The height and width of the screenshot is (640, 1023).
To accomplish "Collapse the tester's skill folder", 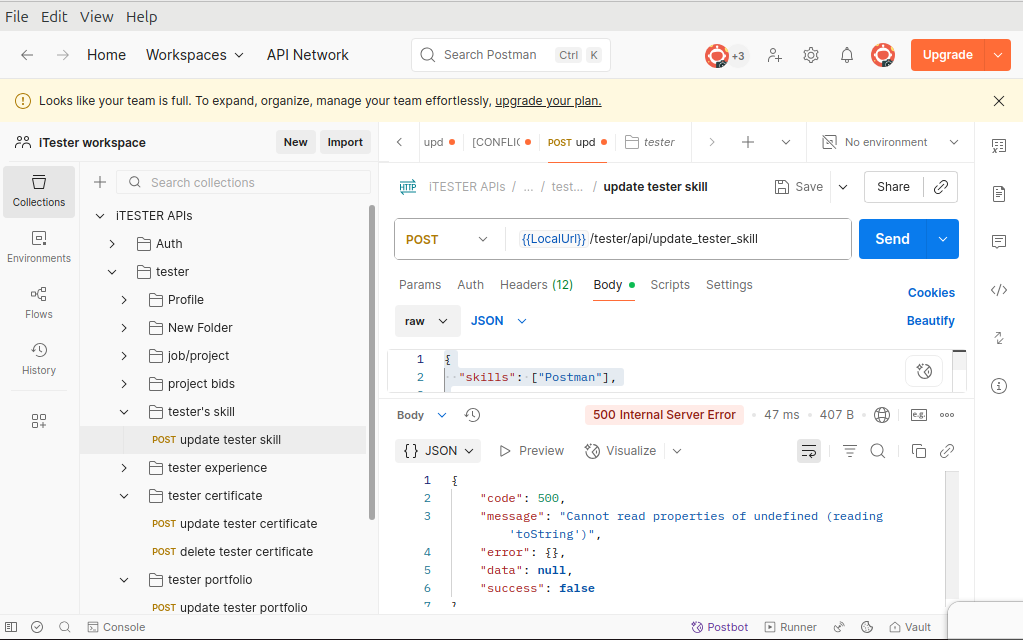I will (x=124, y=412).
